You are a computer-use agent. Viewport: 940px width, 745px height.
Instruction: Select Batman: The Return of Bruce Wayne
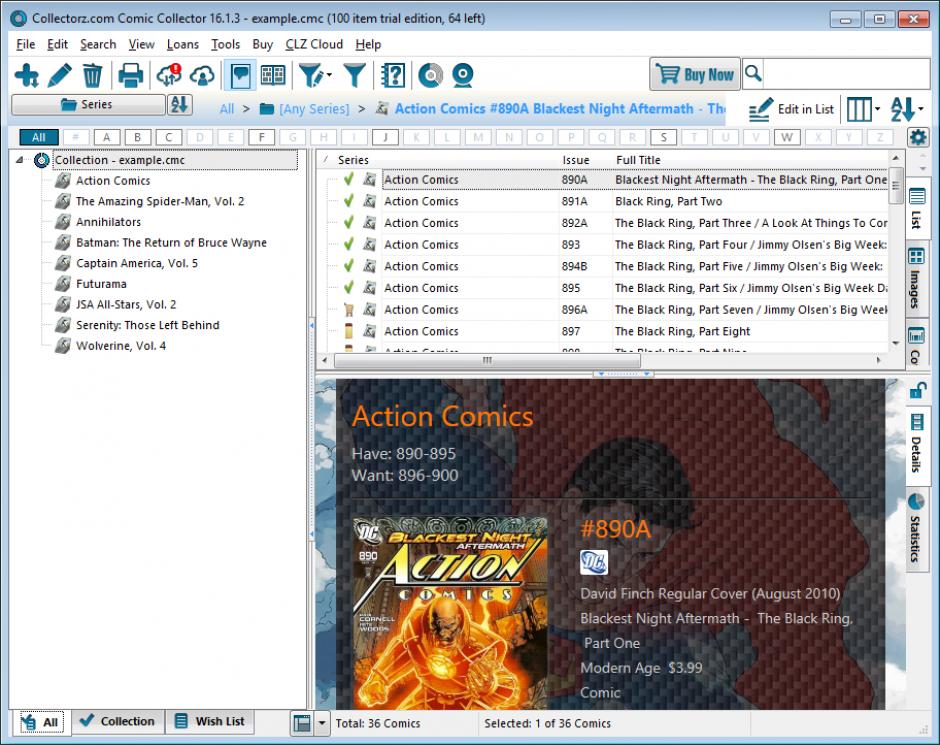click(x=171, y=243)
